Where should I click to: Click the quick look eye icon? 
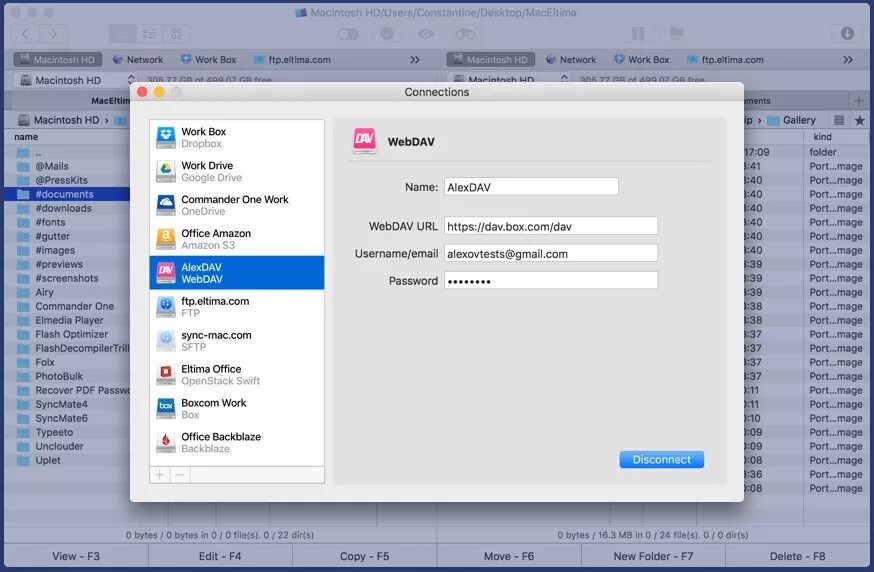tap(426, 34)
